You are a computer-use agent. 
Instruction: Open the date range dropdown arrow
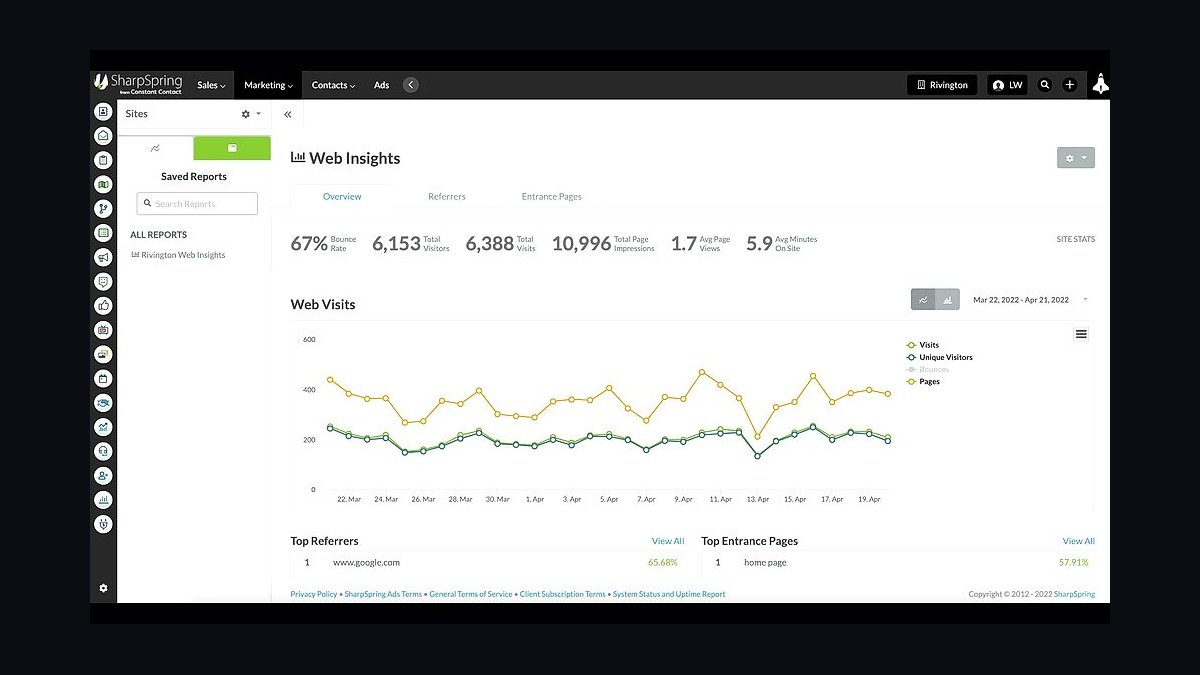[x=1086, y=300]
